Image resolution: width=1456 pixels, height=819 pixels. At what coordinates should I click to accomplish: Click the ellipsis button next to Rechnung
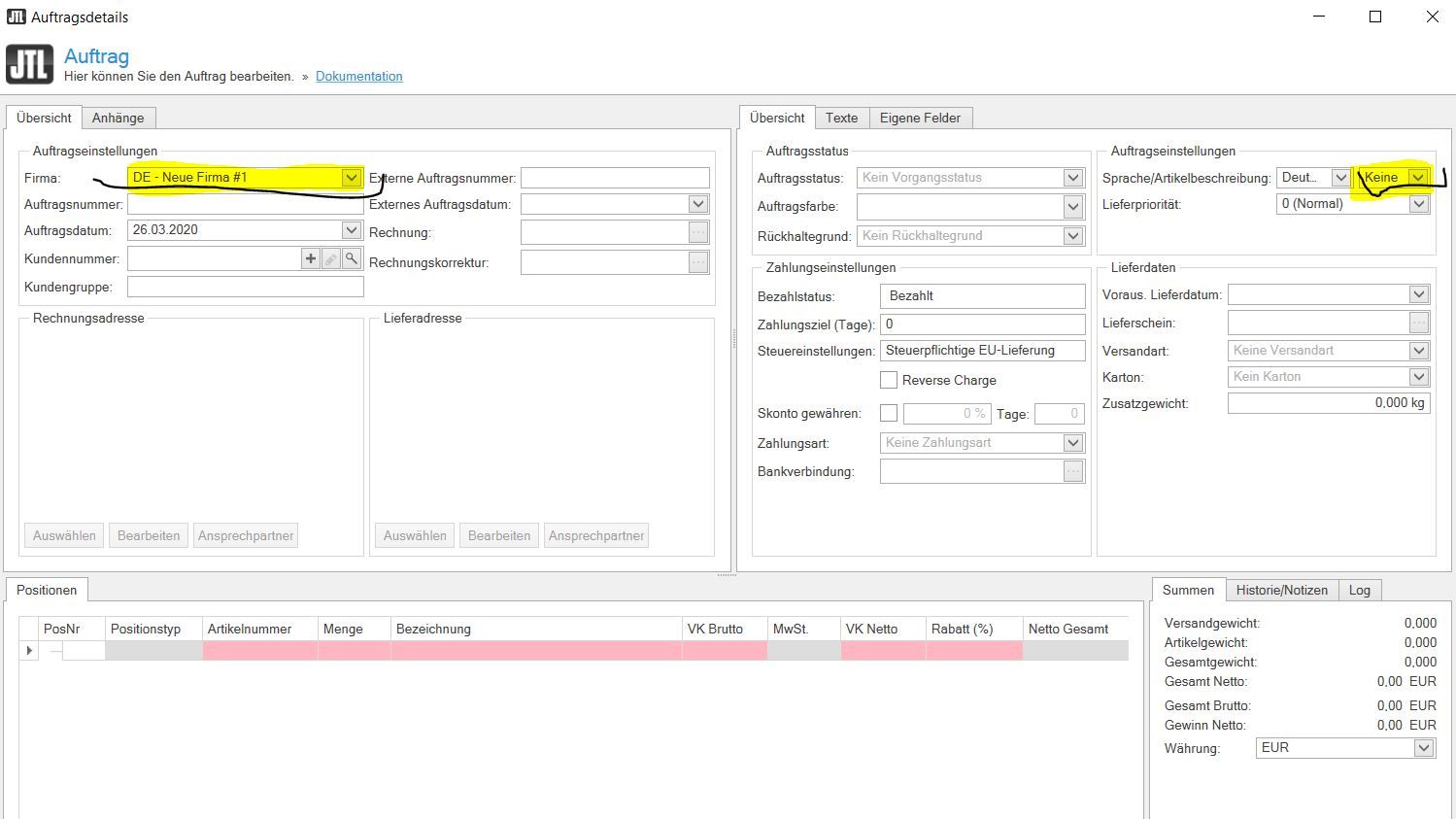coord(698,232)
